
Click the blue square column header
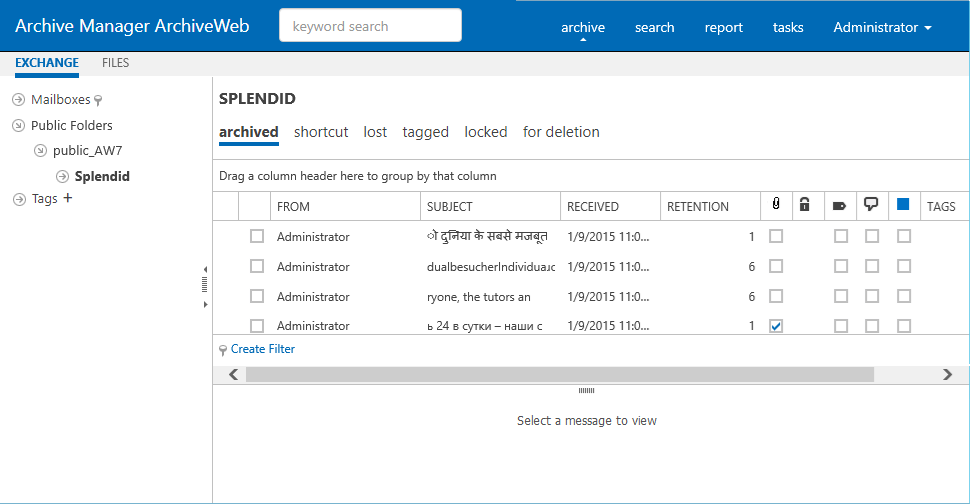[x=903, y=205]
